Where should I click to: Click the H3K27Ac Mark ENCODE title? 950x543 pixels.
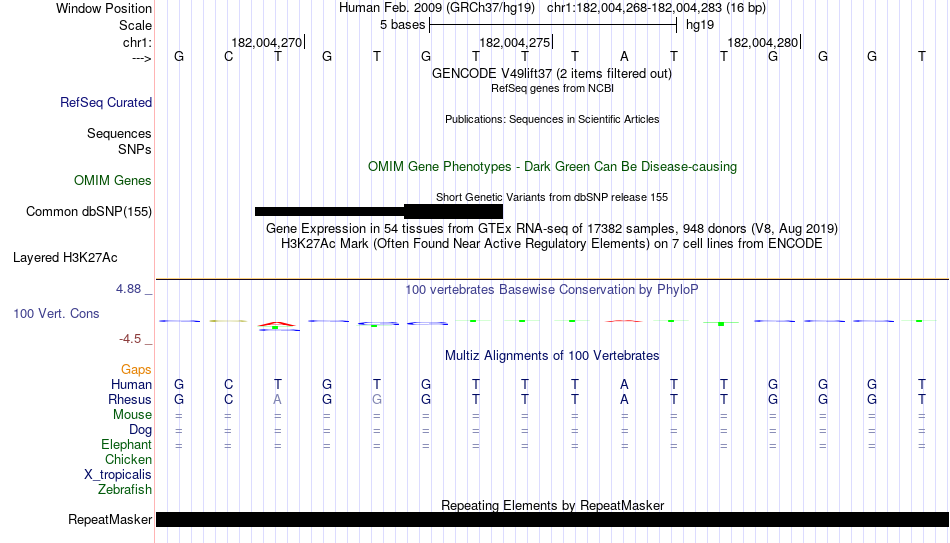pos(551,244)
